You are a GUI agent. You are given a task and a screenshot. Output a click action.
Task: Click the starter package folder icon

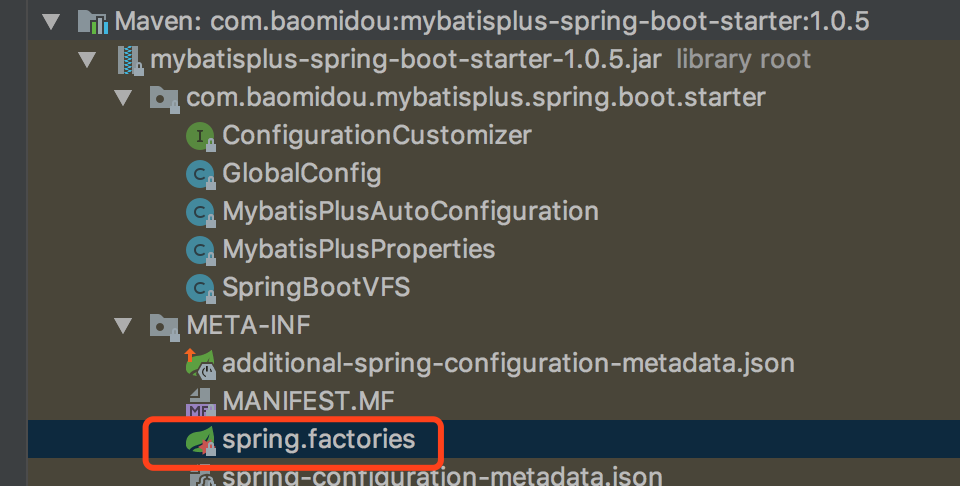pyautogui.click(x=160, y=97)
